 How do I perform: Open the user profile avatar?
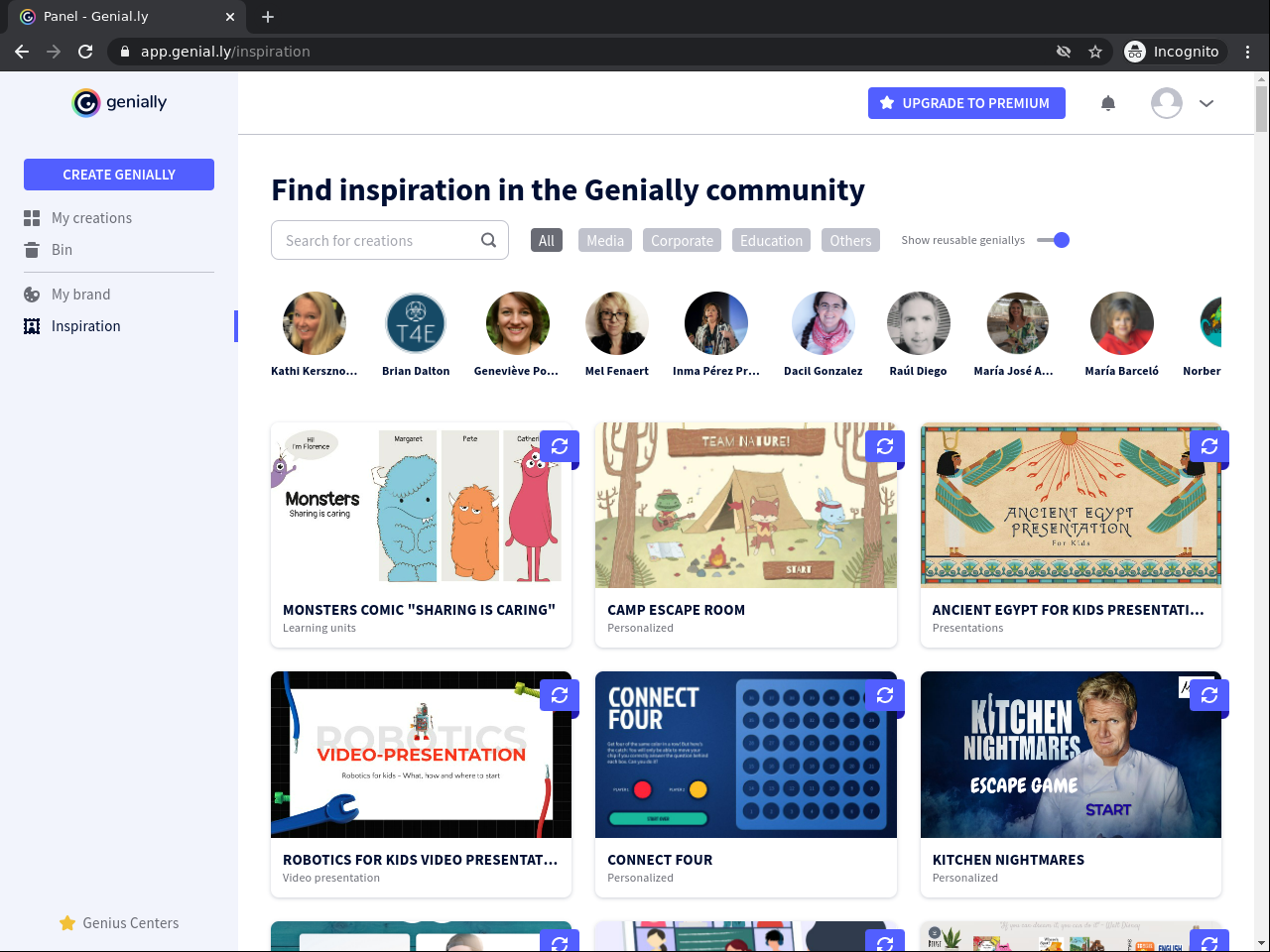pos(1167,103)
